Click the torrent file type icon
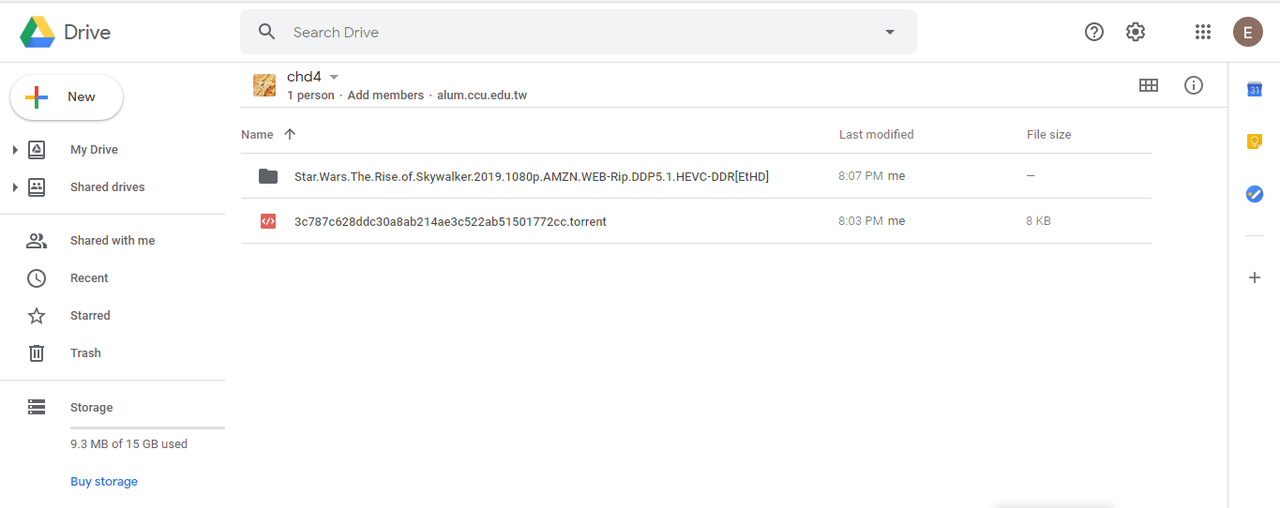This screenshot has width=1280, height=508. click(x=268, y=221)
